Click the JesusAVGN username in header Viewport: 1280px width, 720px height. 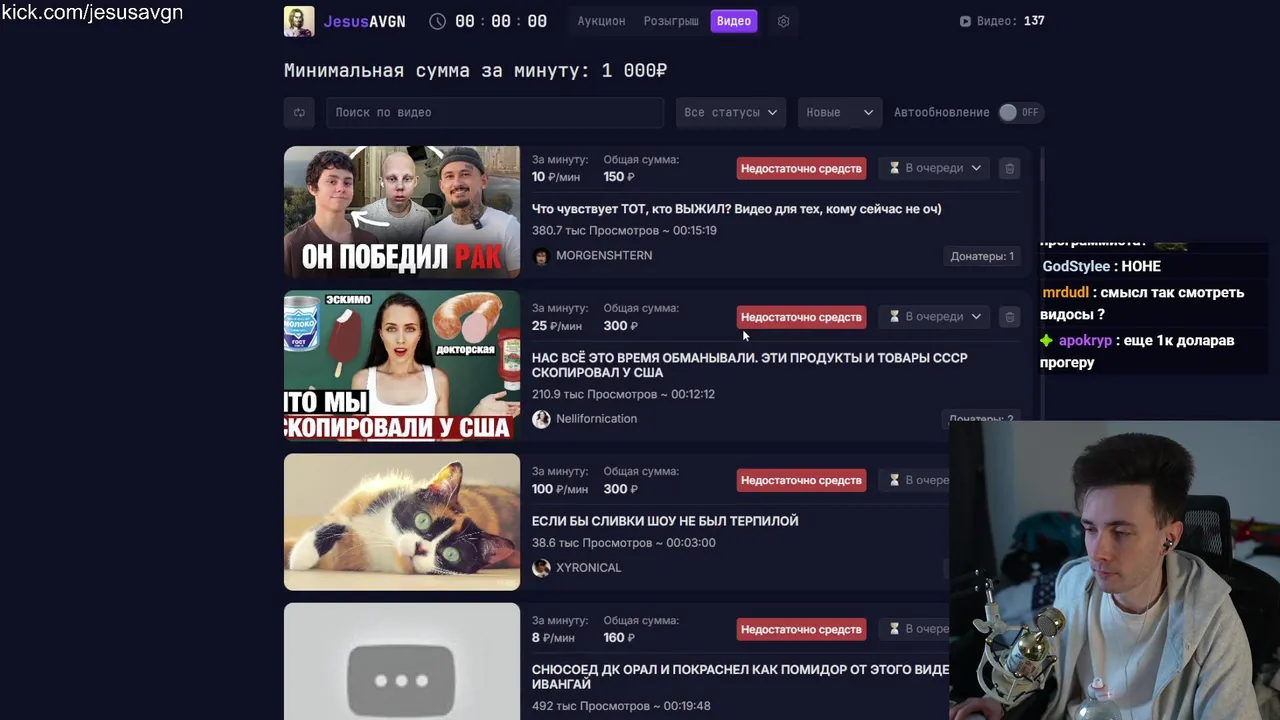(364, 21)
